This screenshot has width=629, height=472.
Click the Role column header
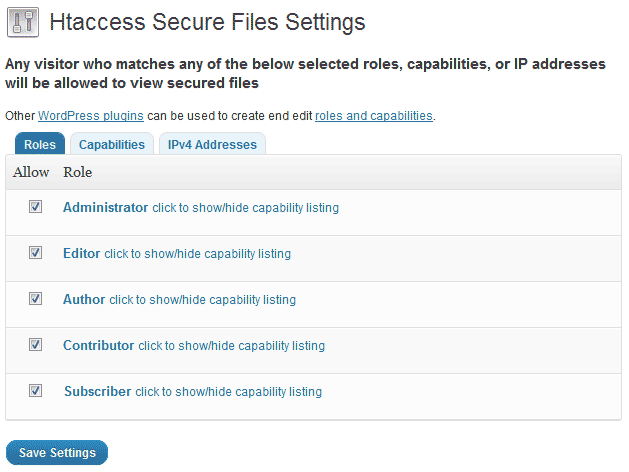(77, 172)
